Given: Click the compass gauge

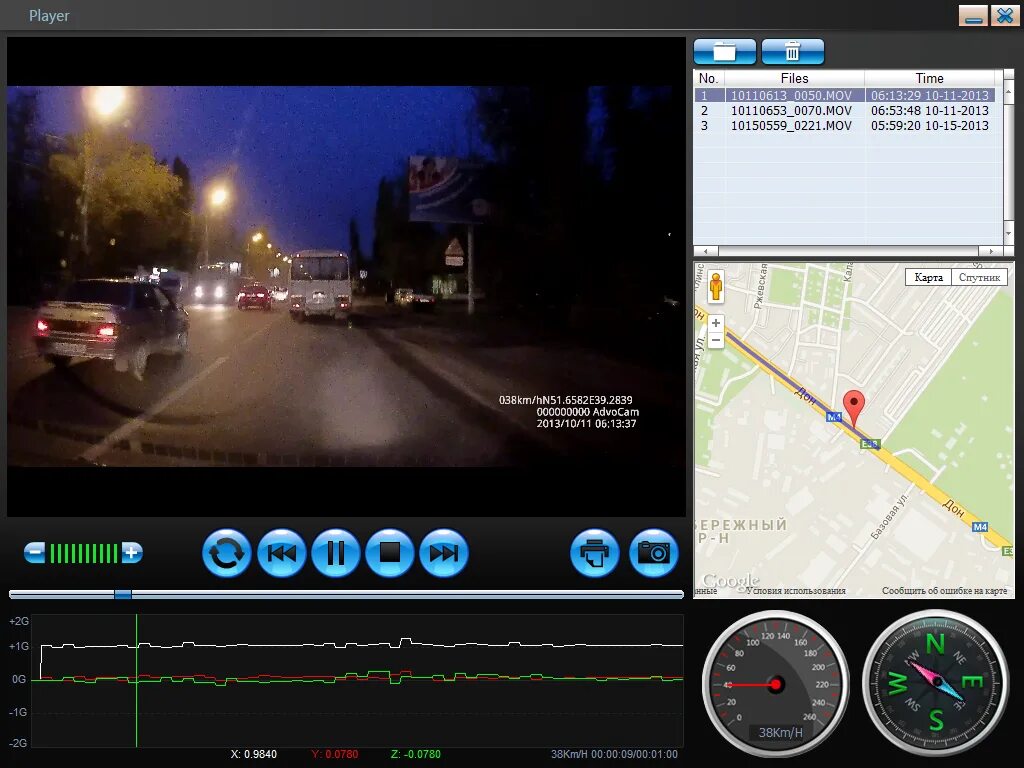Looking at the screenshot, I should pos(936,683).
